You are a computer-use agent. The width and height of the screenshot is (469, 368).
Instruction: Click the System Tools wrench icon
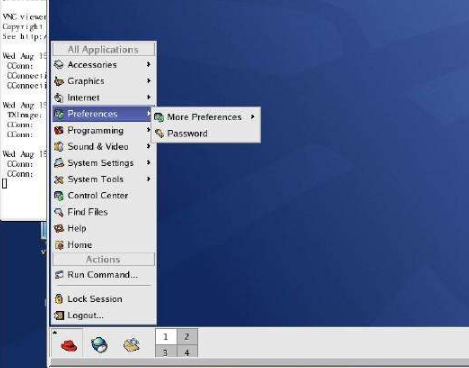[59, 179]
